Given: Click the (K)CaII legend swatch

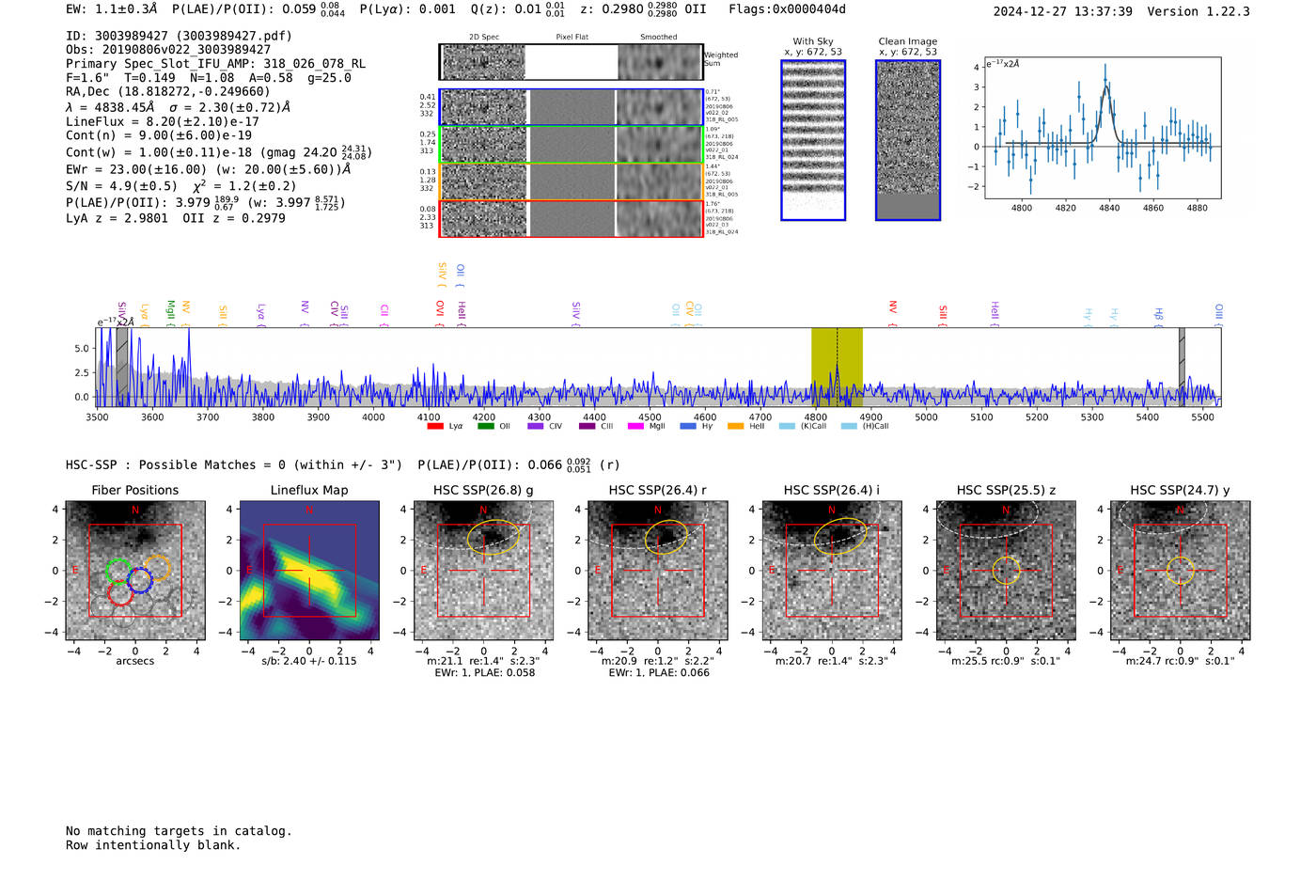Looking at the screenshot, I should point(787,426).
